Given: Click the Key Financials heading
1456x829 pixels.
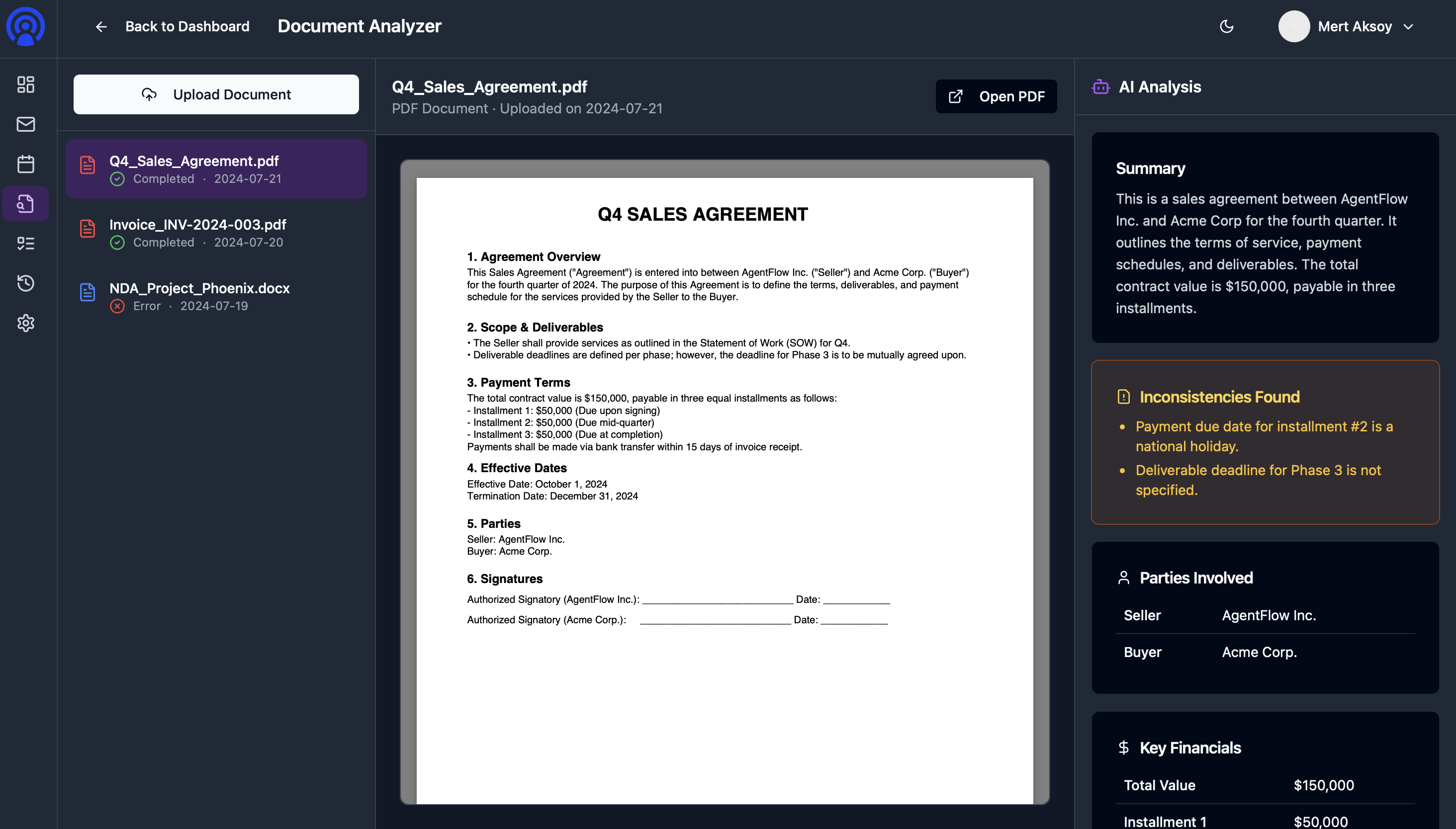Looking at the screenshot, I should (x=1190, y=748).
